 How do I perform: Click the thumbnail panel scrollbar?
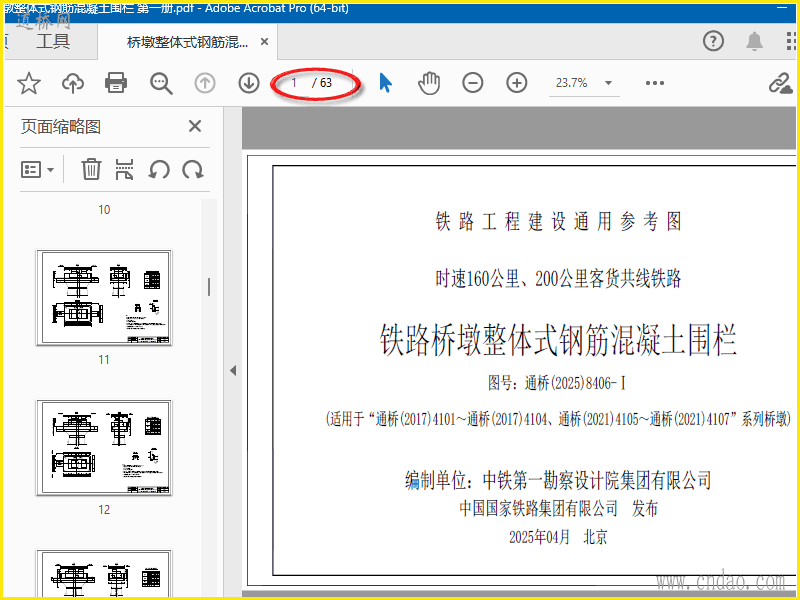coord(209,287)
